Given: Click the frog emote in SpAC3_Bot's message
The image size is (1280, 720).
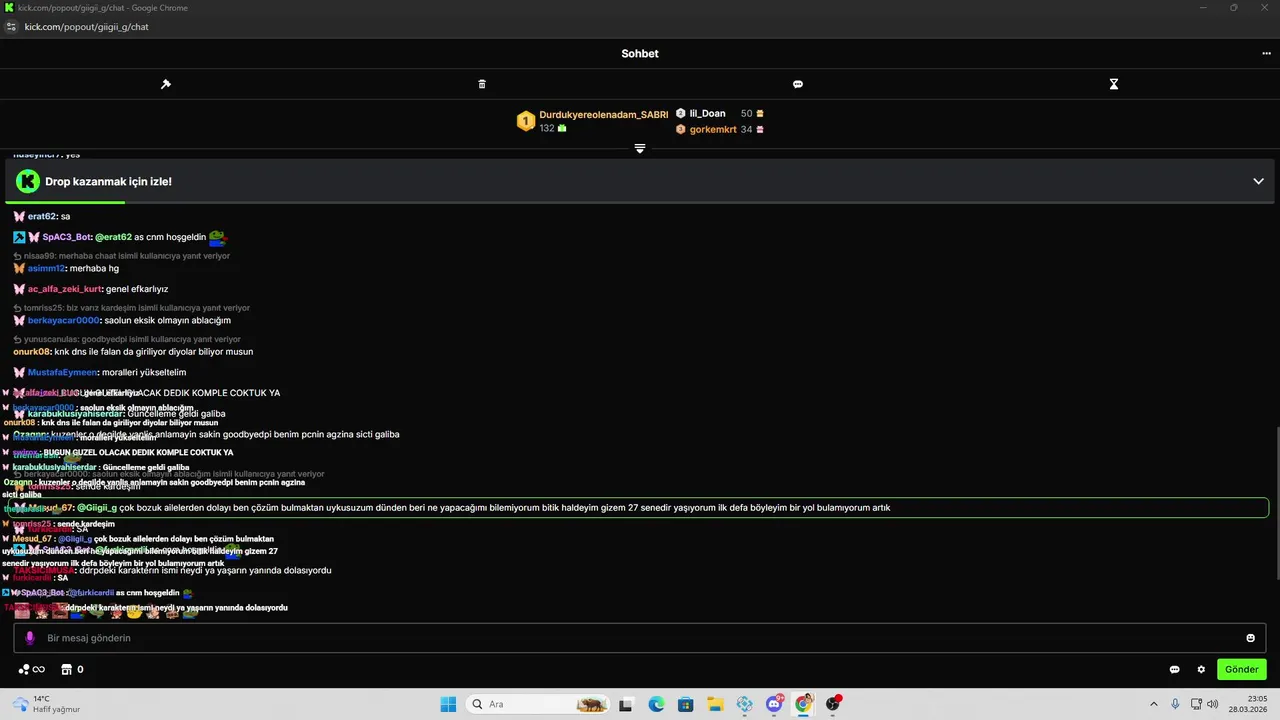Looking at the screenshot, I should pos(218,237).
